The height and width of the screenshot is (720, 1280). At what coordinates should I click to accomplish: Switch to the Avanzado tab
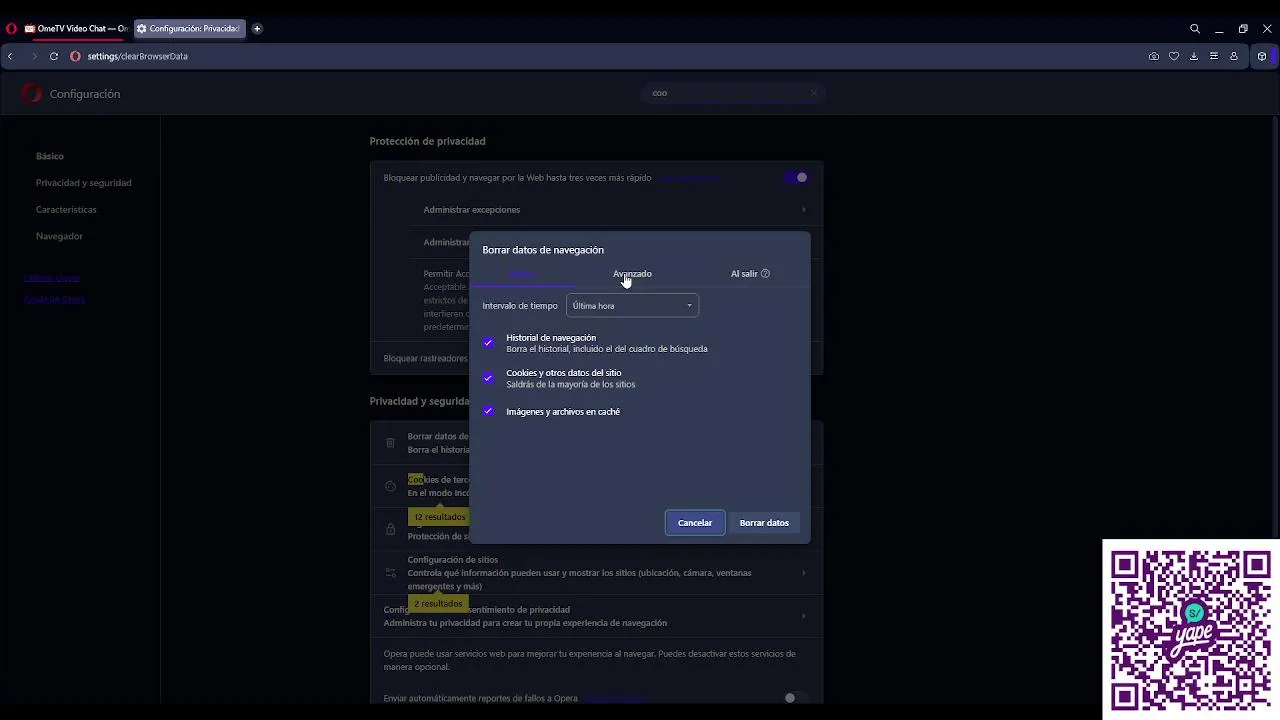632,274
